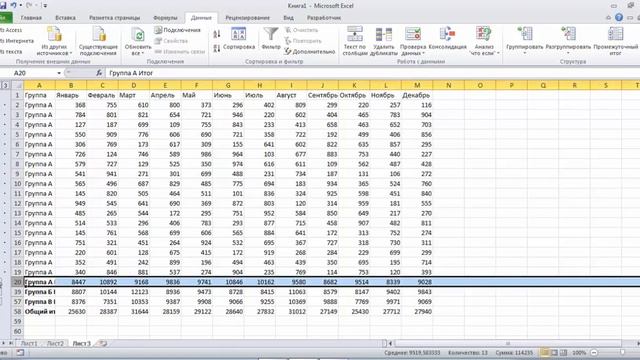
Task: Select row header 58
Action: coord(17,311)
